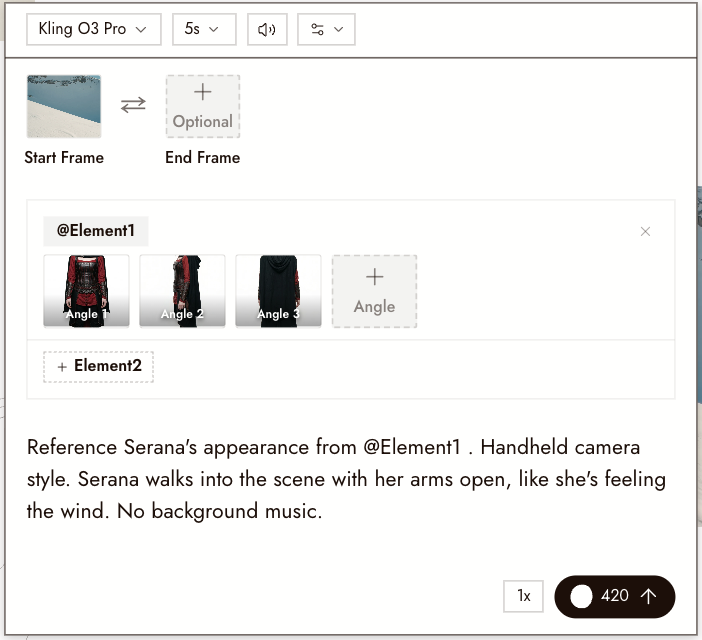Click into the prompt text field
This screenshot has width=702, height=640.
(x=351, y=479)
